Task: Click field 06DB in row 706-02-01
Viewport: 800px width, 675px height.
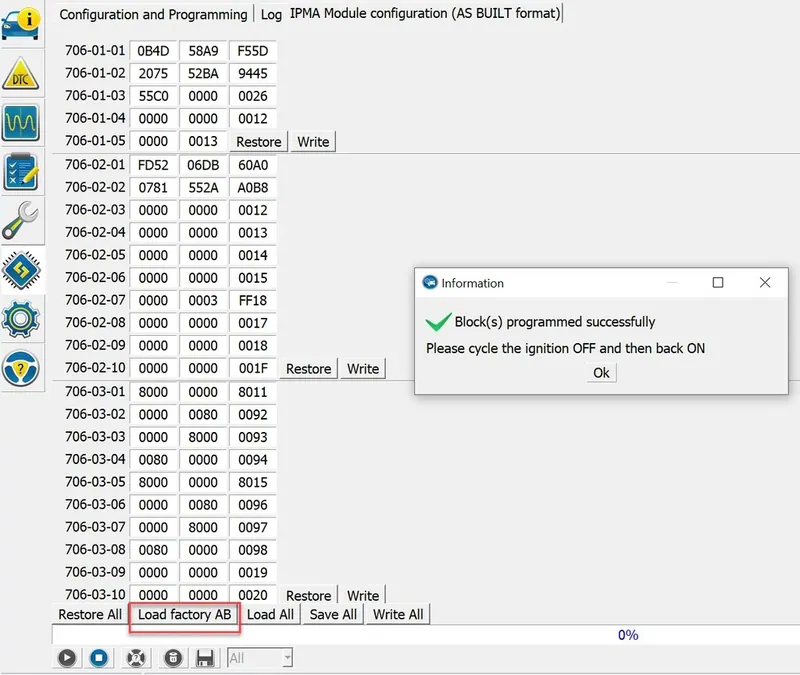Action: [x=203, y=165]
